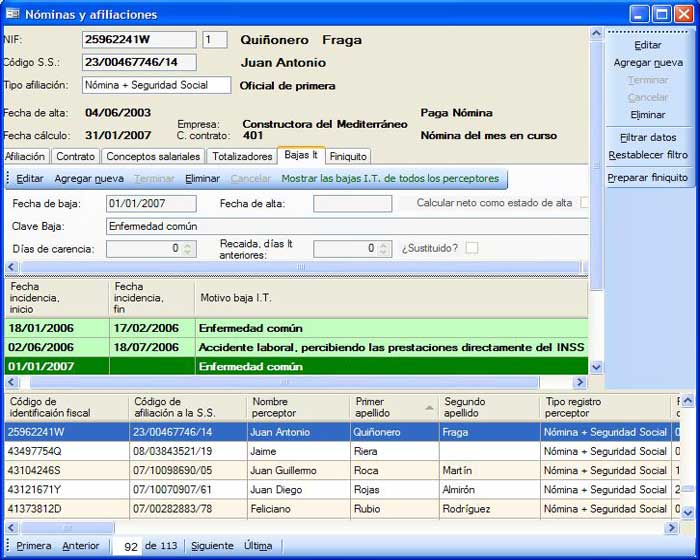Switch to the Finiquito tab

348,157
